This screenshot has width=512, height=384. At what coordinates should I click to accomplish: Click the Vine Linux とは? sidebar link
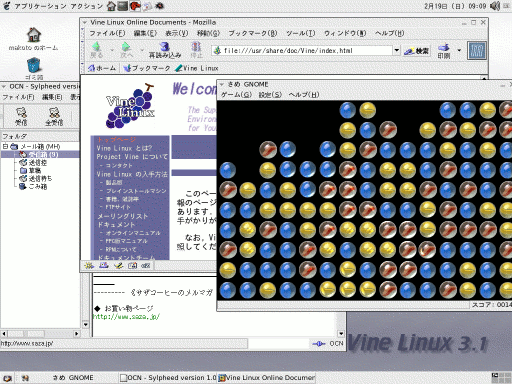pos(124,148)
